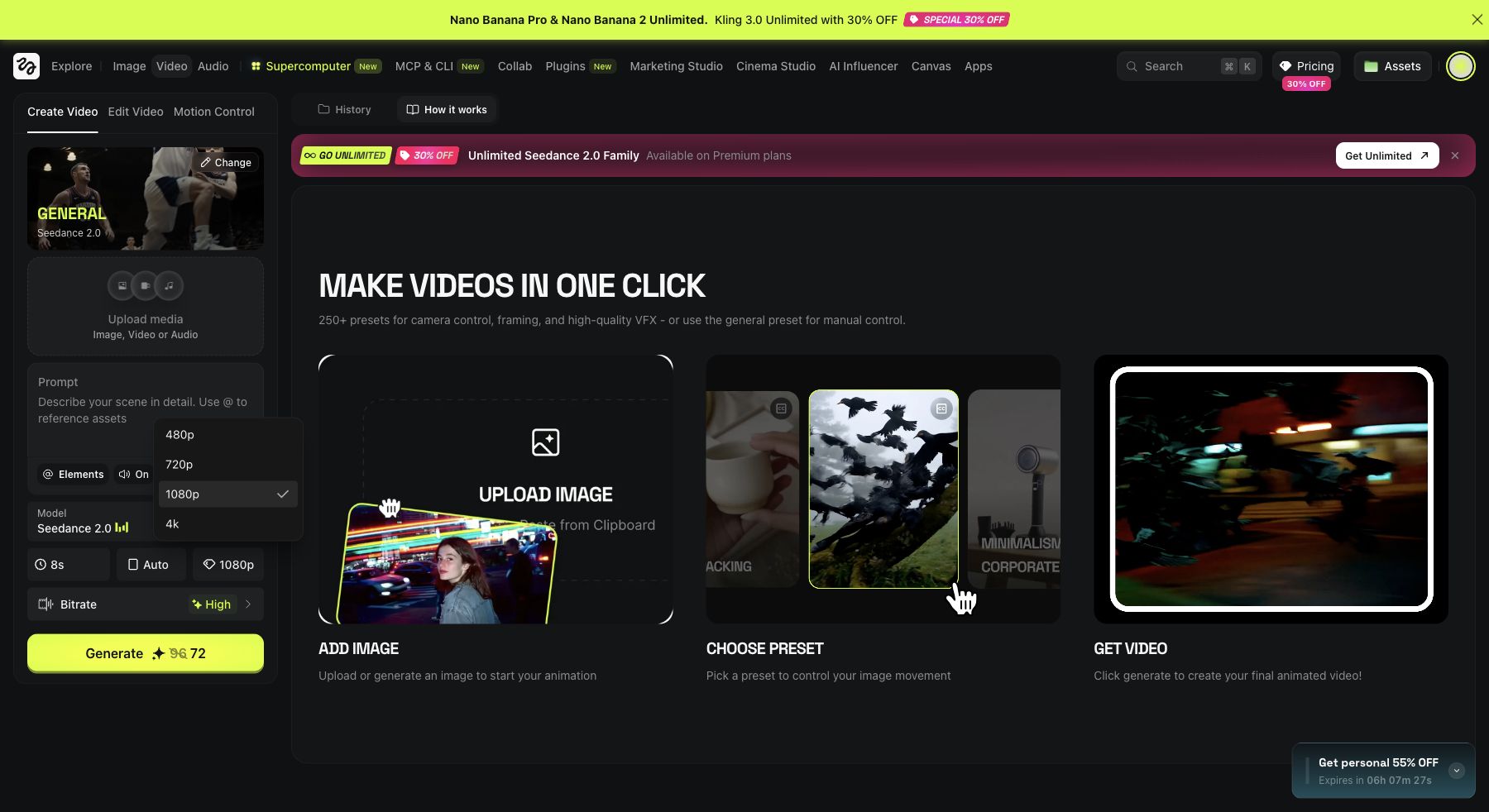Dismiss the Unlimited Seedance banner

(1455, 155)
